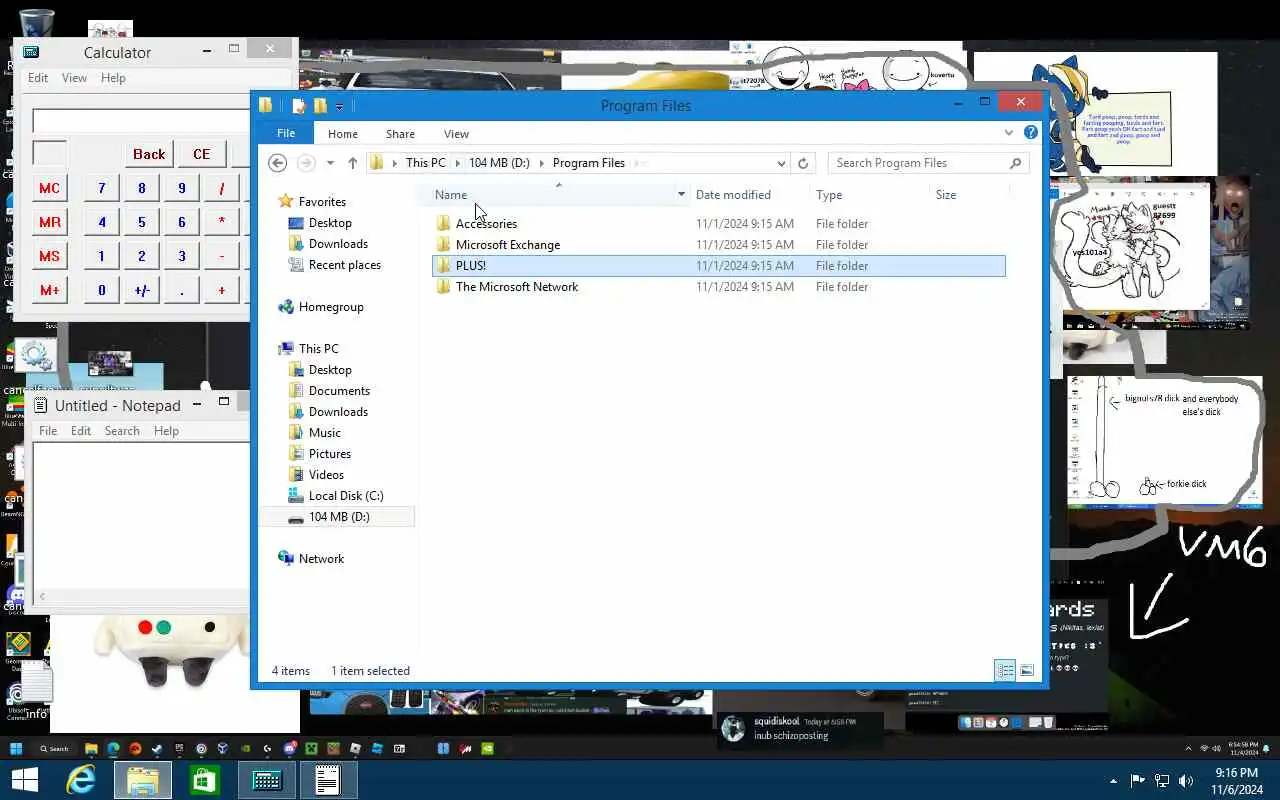Open Notepad Help menu
Image resolution: width=1280 pixels, height=800 pixels.
166,431
